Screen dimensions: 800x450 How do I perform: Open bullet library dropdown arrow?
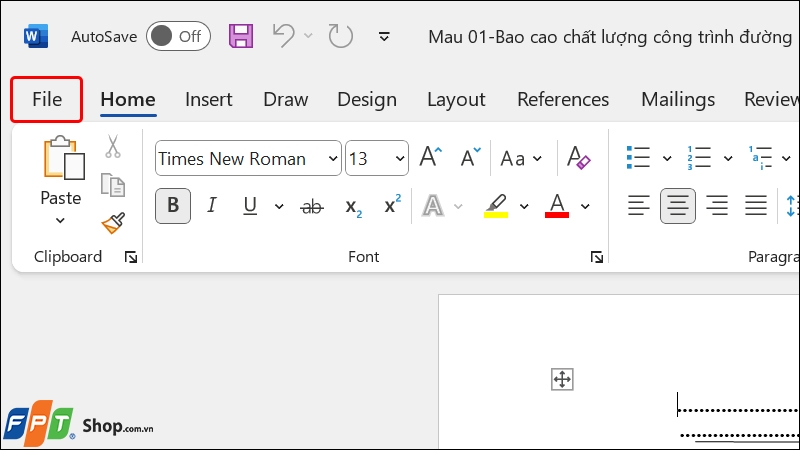coord(667,158)
